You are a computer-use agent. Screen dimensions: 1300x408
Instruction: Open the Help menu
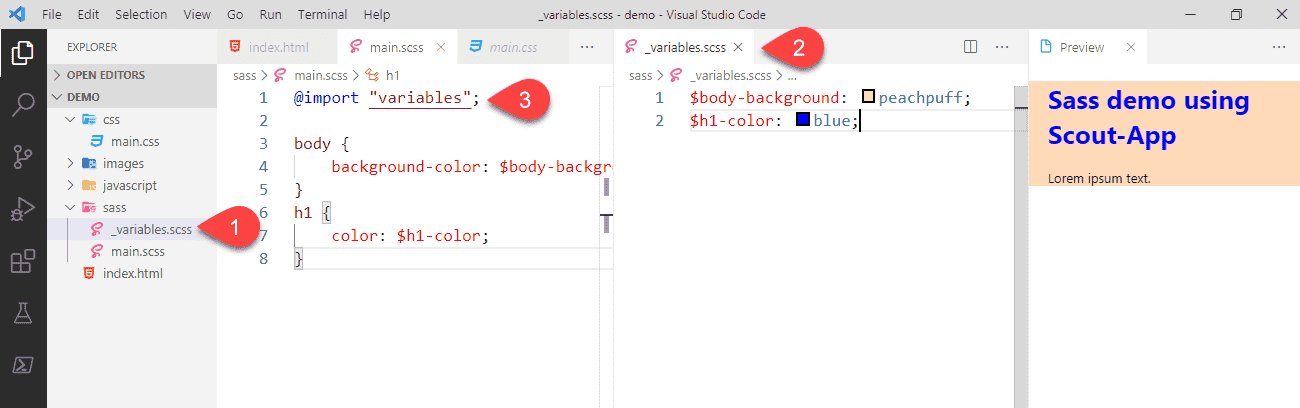point(377,15)
